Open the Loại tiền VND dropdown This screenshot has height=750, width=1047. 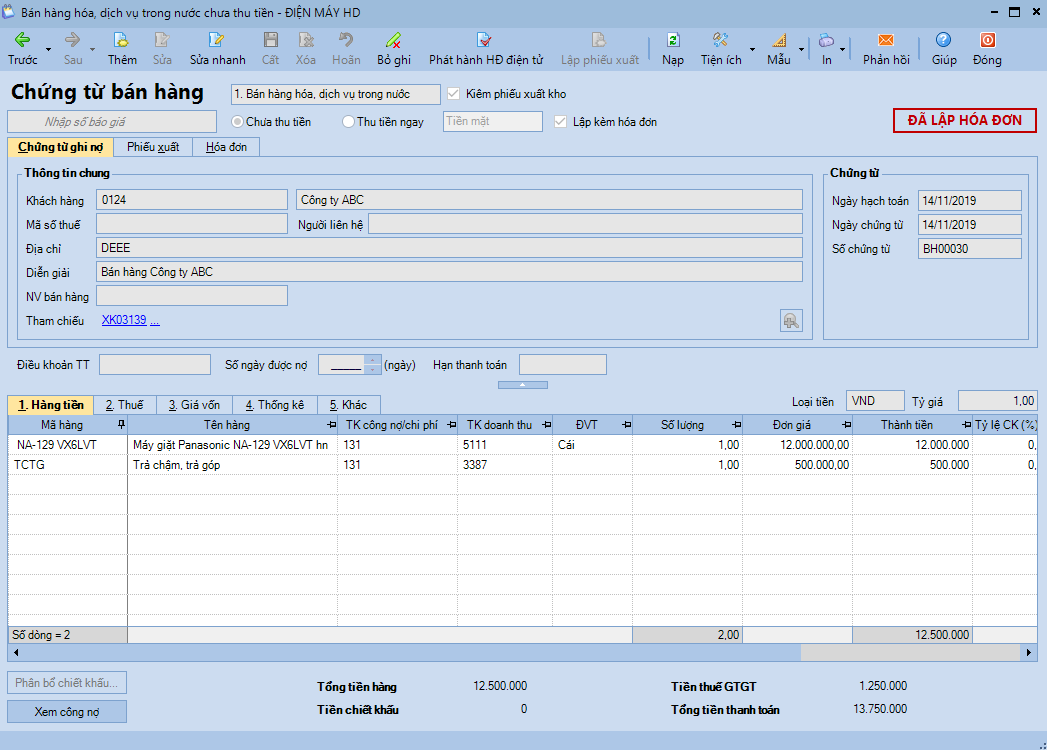(875, 401)
